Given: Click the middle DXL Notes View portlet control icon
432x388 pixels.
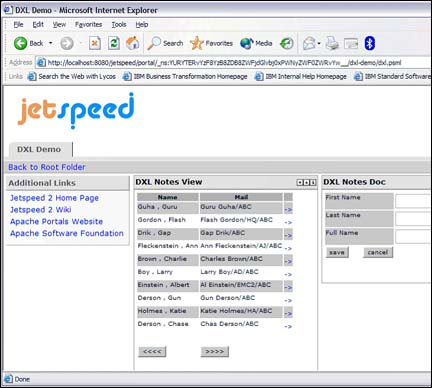Looking at the screenshot, I should click(x=306, y=182).
